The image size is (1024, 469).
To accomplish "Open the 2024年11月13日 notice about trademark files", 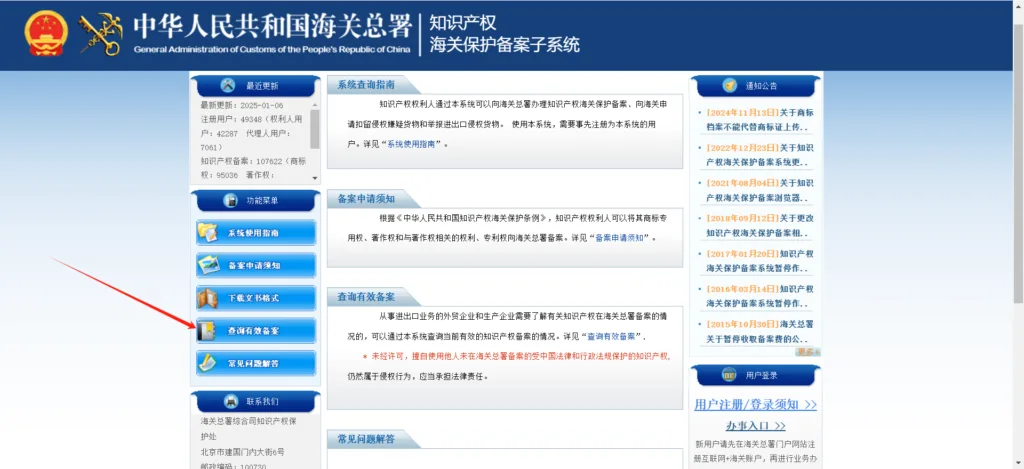I will [x=759, y=120].
